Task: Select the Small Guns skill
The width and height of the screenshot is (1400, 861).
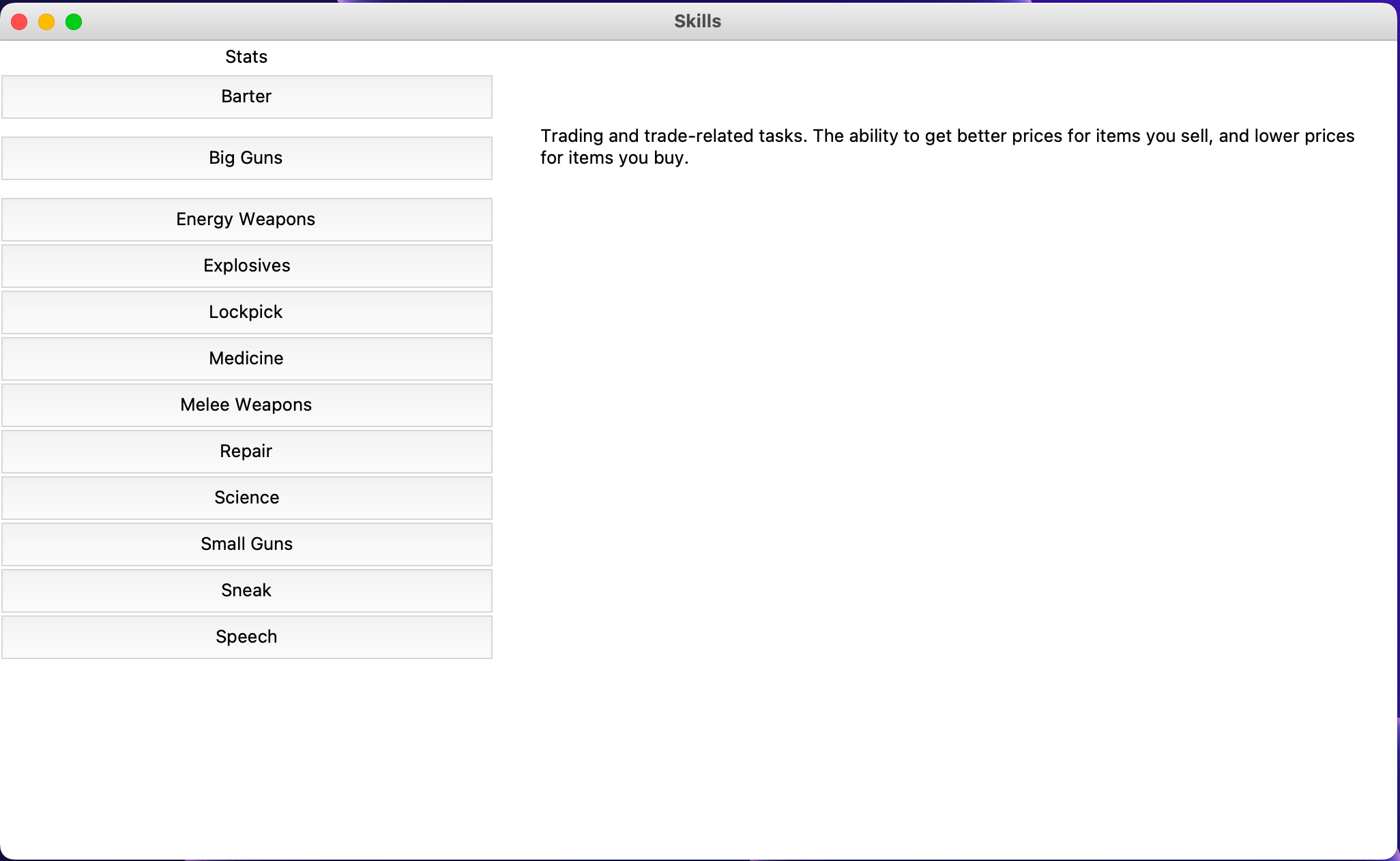Action: 246,544
